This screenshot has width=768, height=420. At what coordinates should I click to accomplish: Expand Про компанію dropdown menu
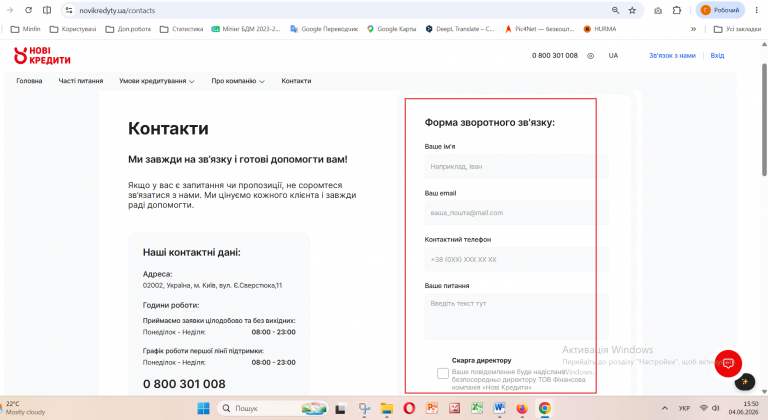click(x=238, y=81)
